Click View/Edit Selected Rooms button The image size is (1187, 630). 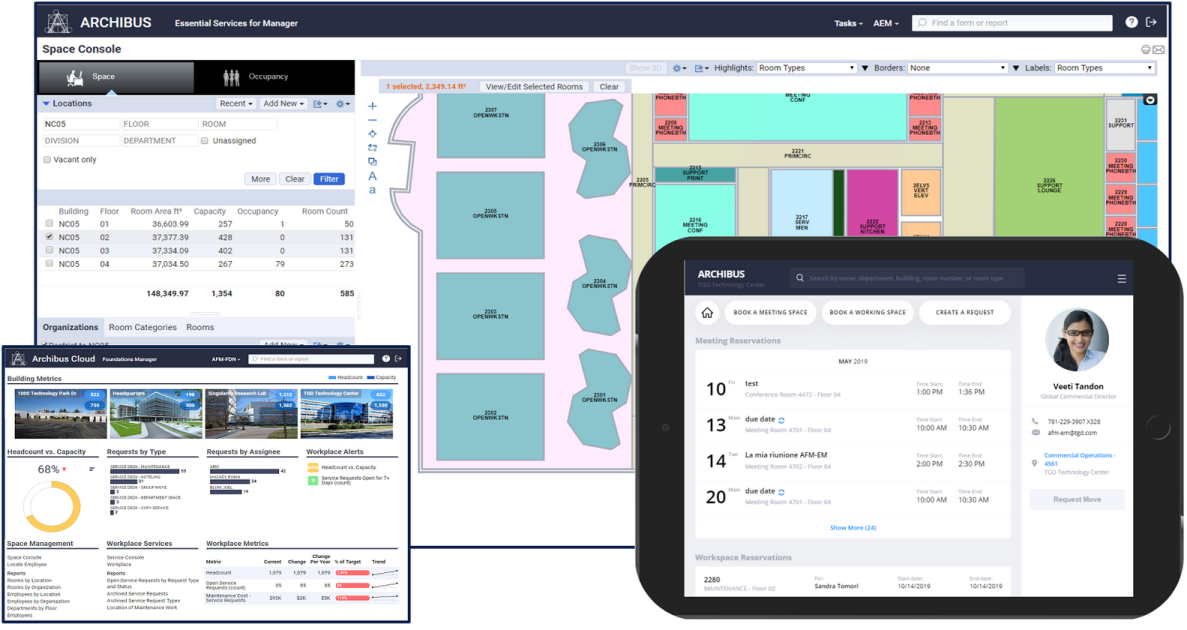534,87
